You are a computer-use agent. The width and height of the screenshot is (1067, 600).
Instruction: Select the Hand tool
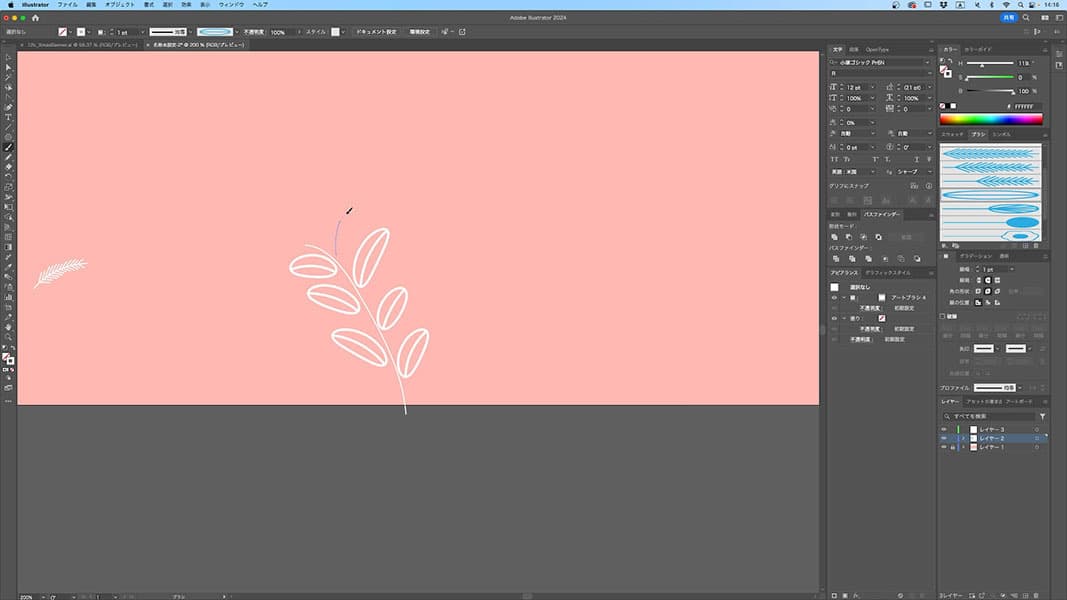click(x=8, y=327)
